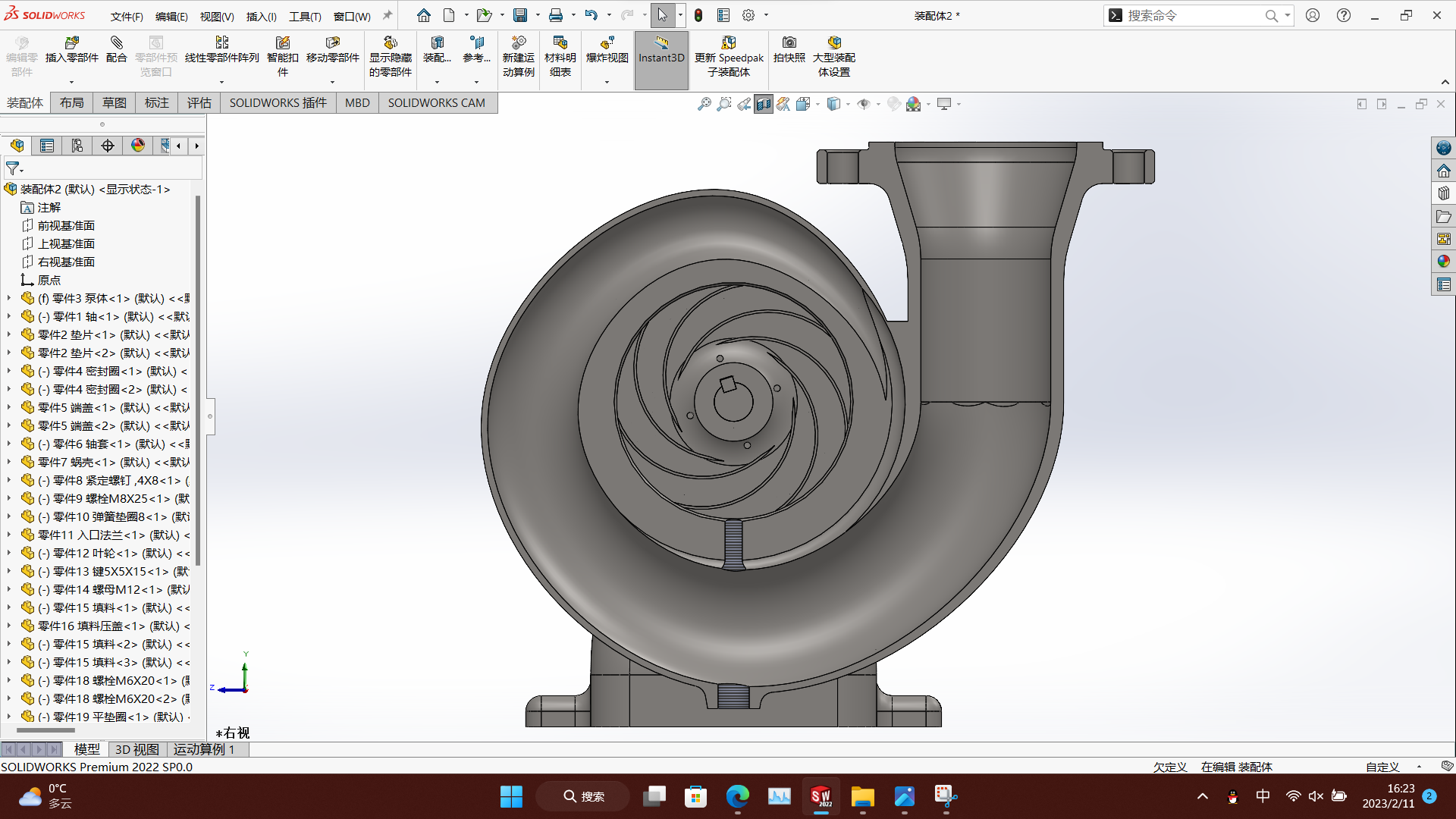This screenshot has width=1456, height=819.
Task: Click the Windows Start button
Action: (511, 796)
